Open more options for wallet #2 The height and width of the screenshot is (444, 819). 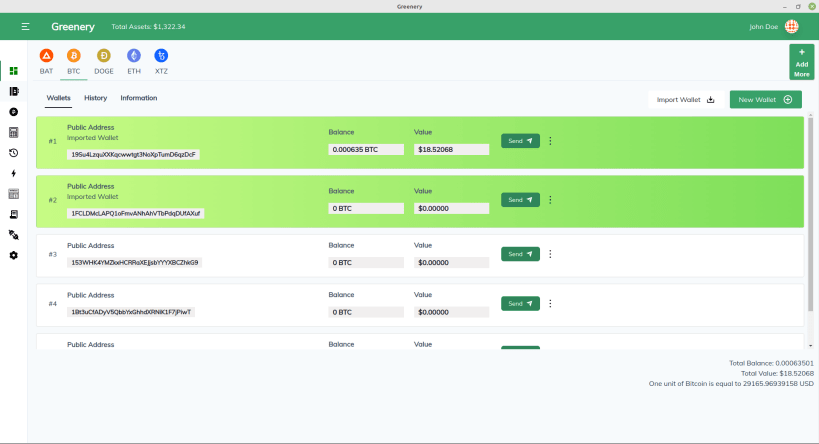coord(550,200)
